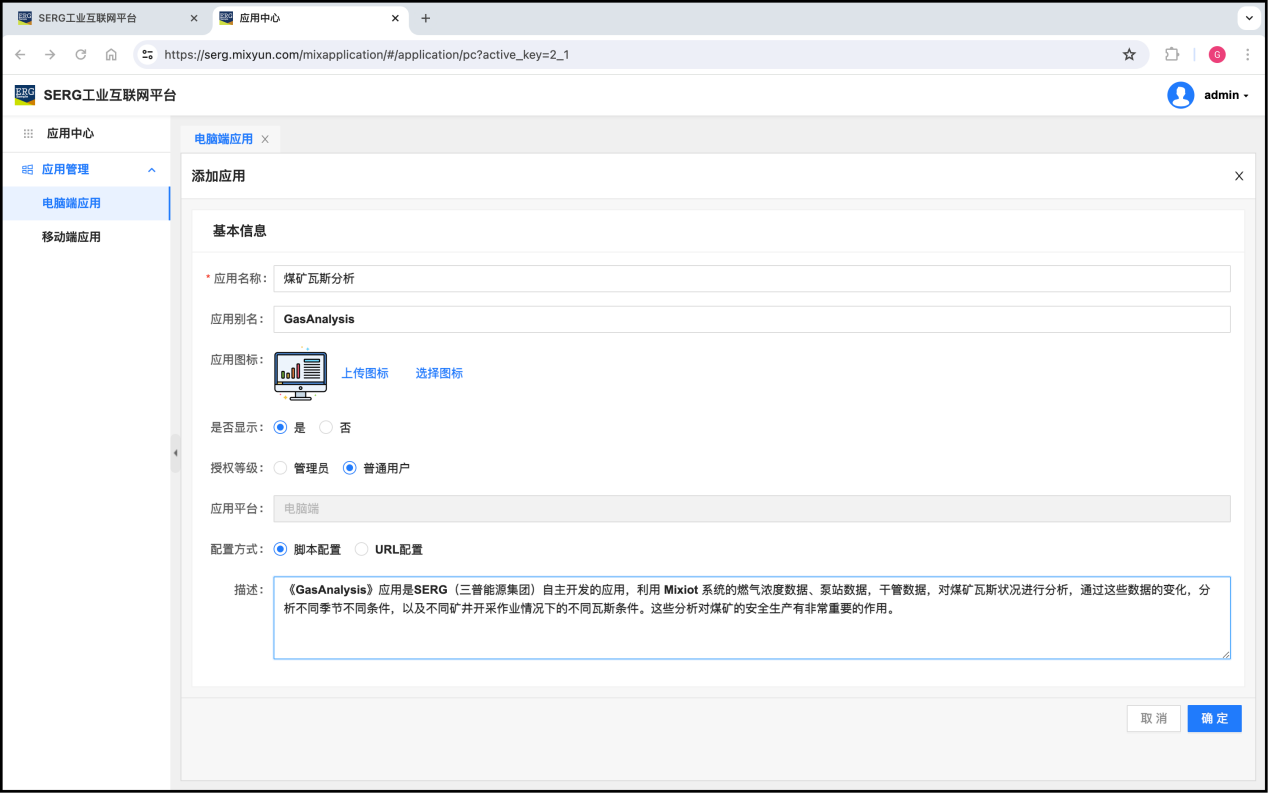Expand the browser tab search dropdown
The width and height of the screenshot is (1268, 793).
[x=1249, y=18]
